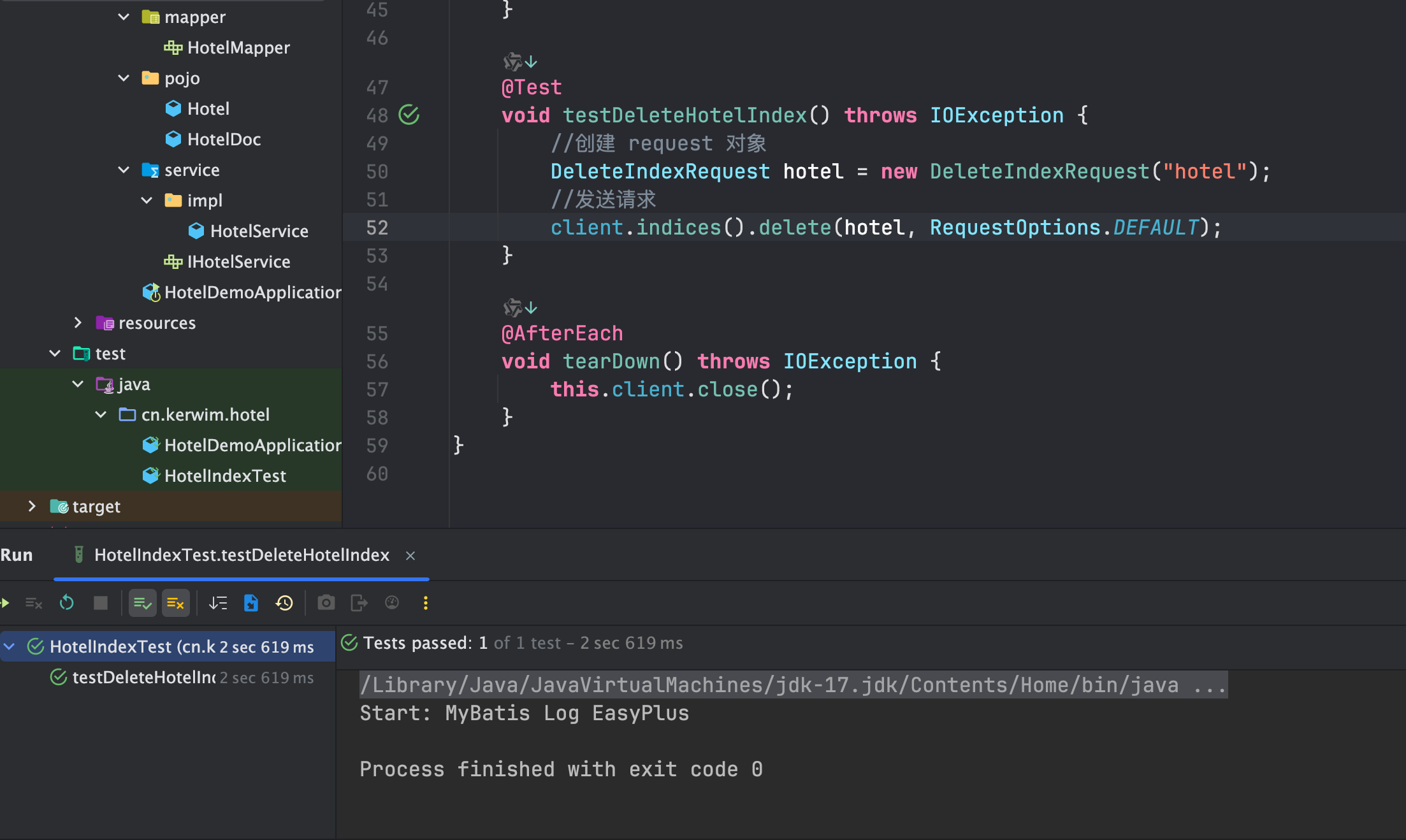
Task: Collapse the service folder
Action: click(124, 170)
